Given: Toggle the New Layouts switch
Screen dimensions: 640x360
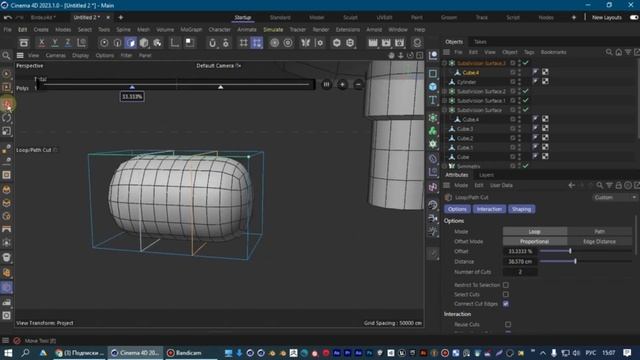Looking at the screenshot, I should (x=634, y=18).
